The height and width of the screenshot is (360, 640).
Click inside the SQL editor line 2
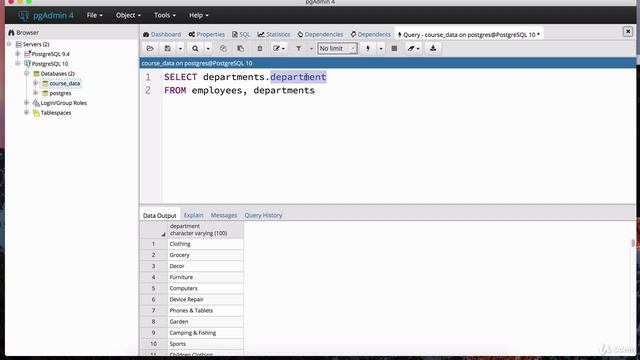point(239,90)
